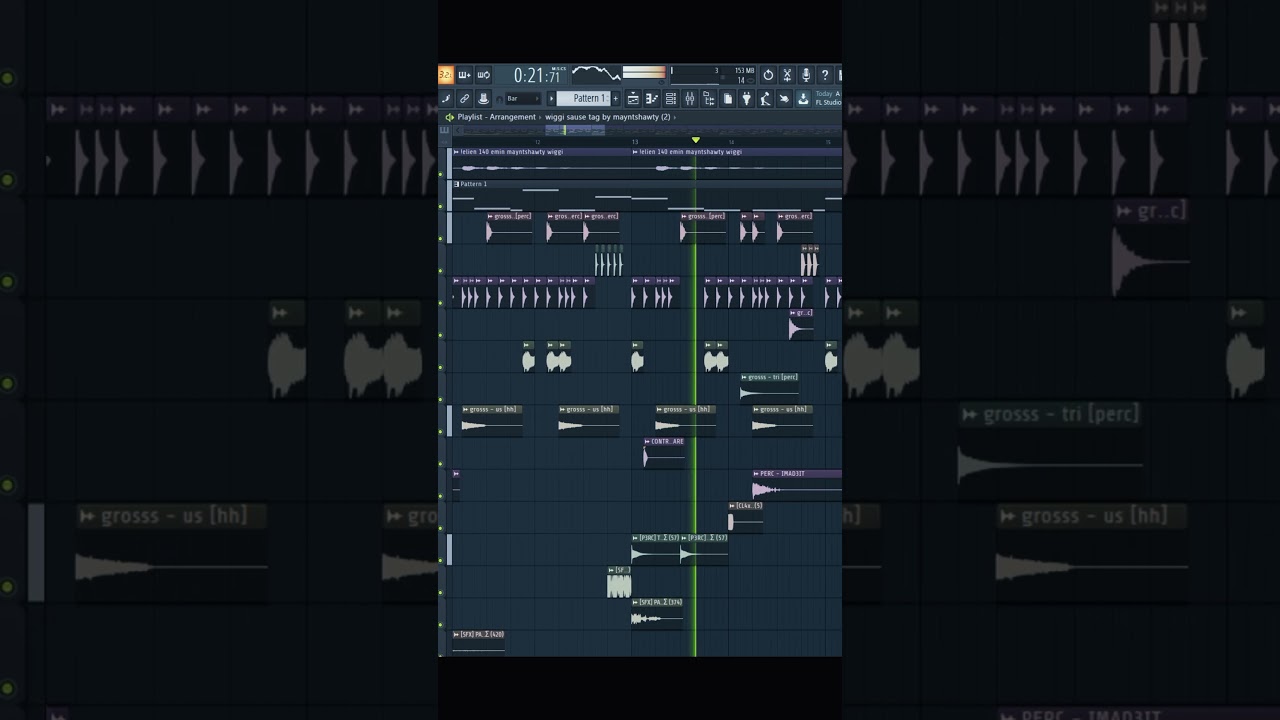Click the scroll-left arrow in playlist overview
This screenshot has width=1280, height=720.
click(x=458, y=130)
